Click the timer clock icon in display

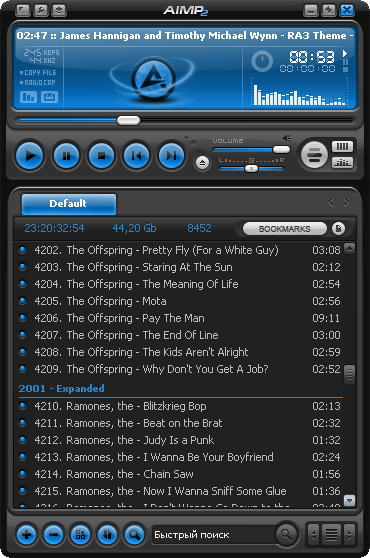[262, 61]
